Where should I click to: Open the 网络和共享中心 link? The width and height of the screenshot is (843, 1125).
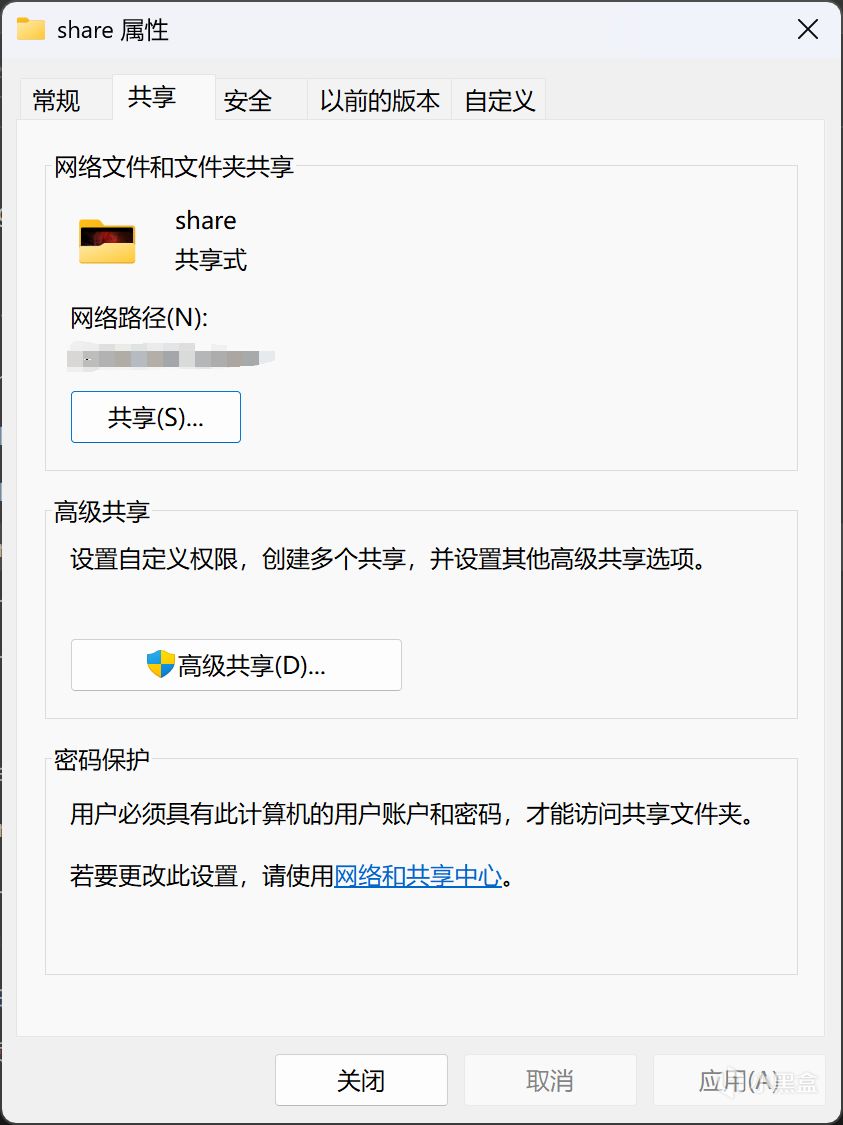click(418, 876)
